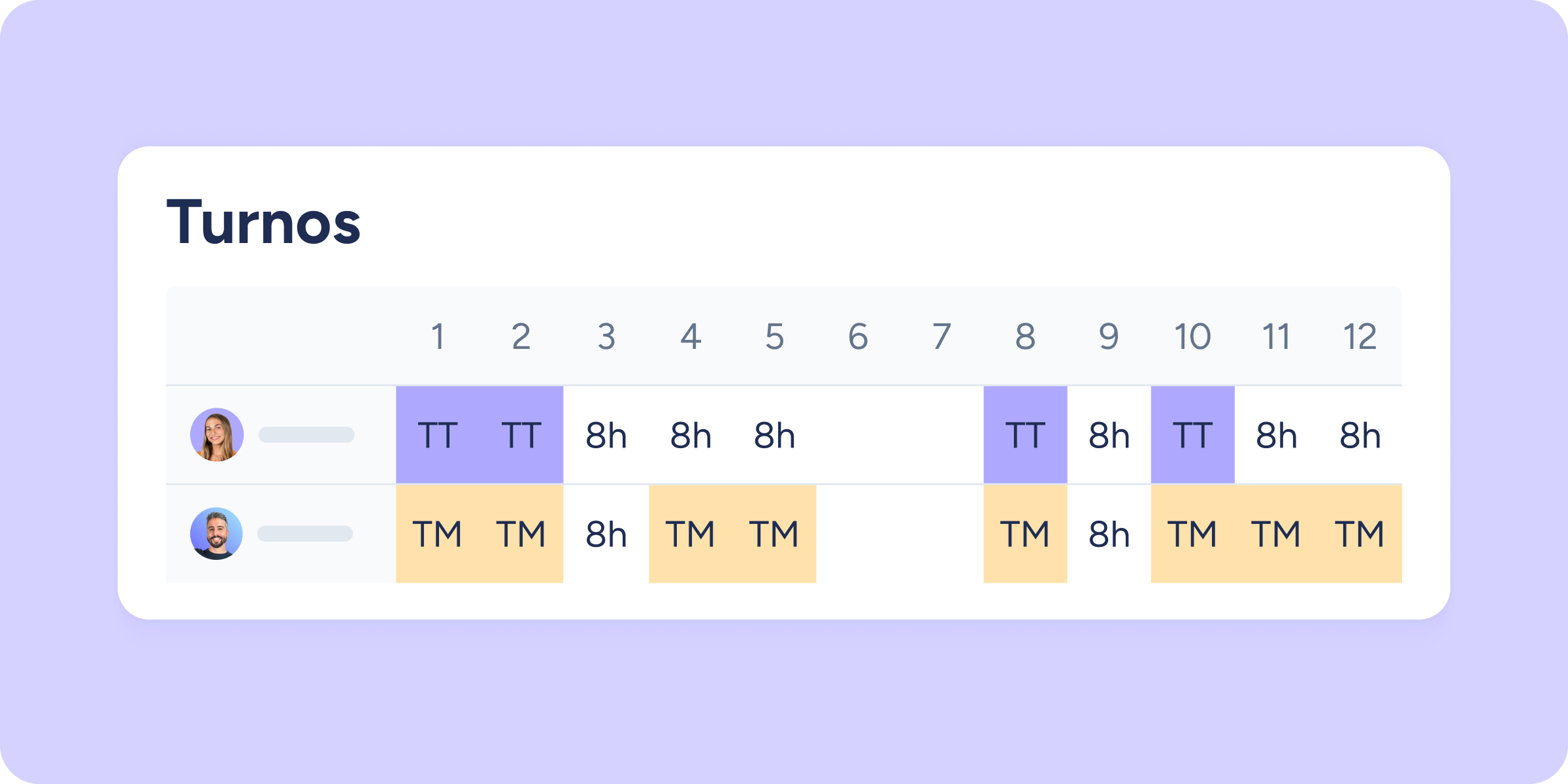The width and height of the screenshot is (1568, 784).
Task: Click the woman's profile avatar
Action: (217, 435)
